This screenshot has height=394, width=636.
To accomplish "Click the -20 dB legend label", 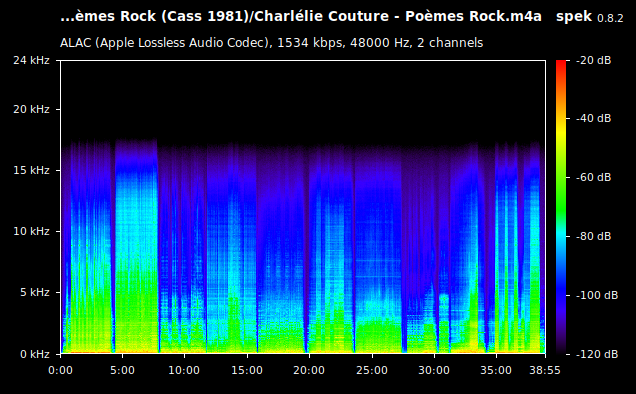I will (593, 60).
